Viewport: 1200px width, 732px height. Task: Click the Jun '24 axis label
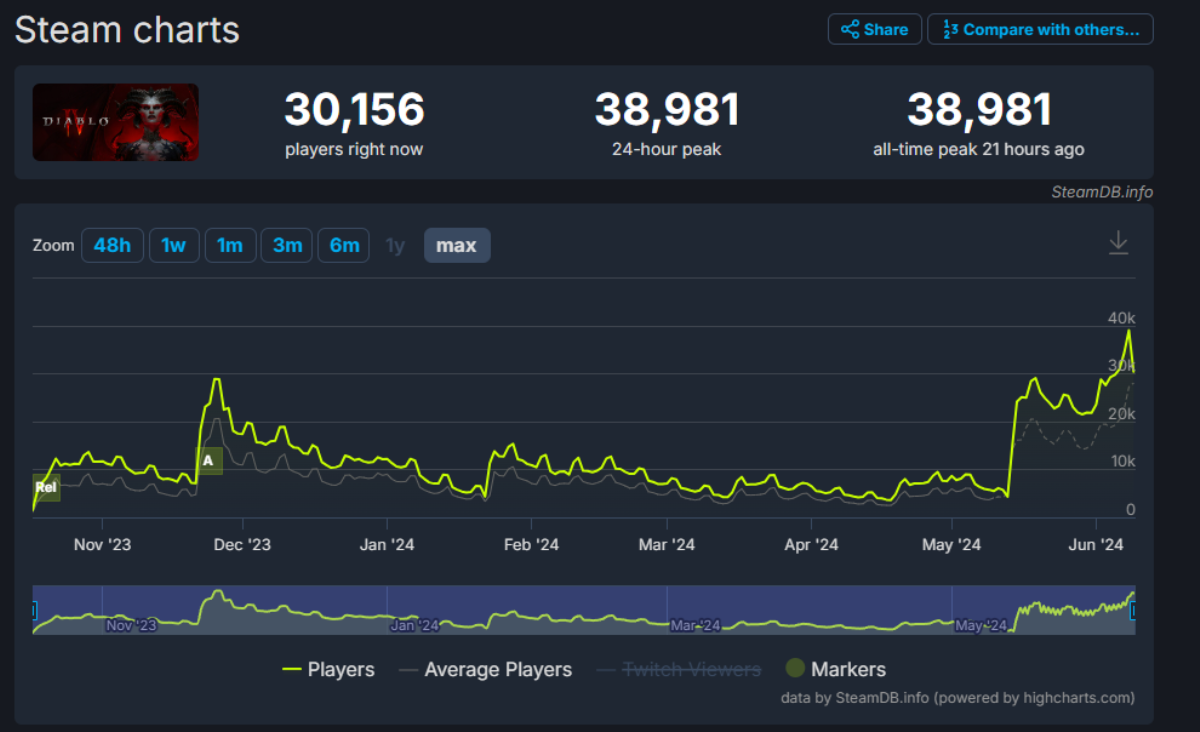(1097, 545)
